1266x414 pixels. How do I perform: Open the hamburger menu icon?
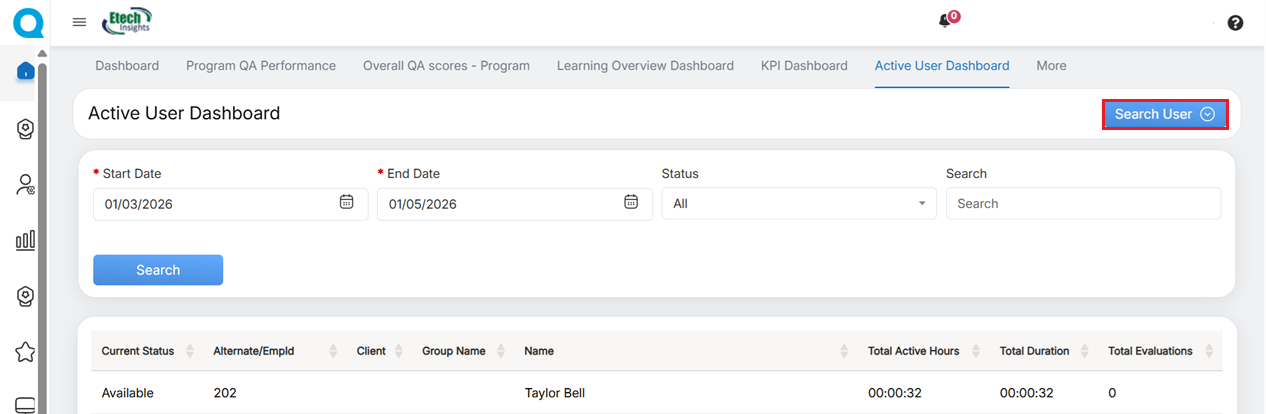[80, 22]
